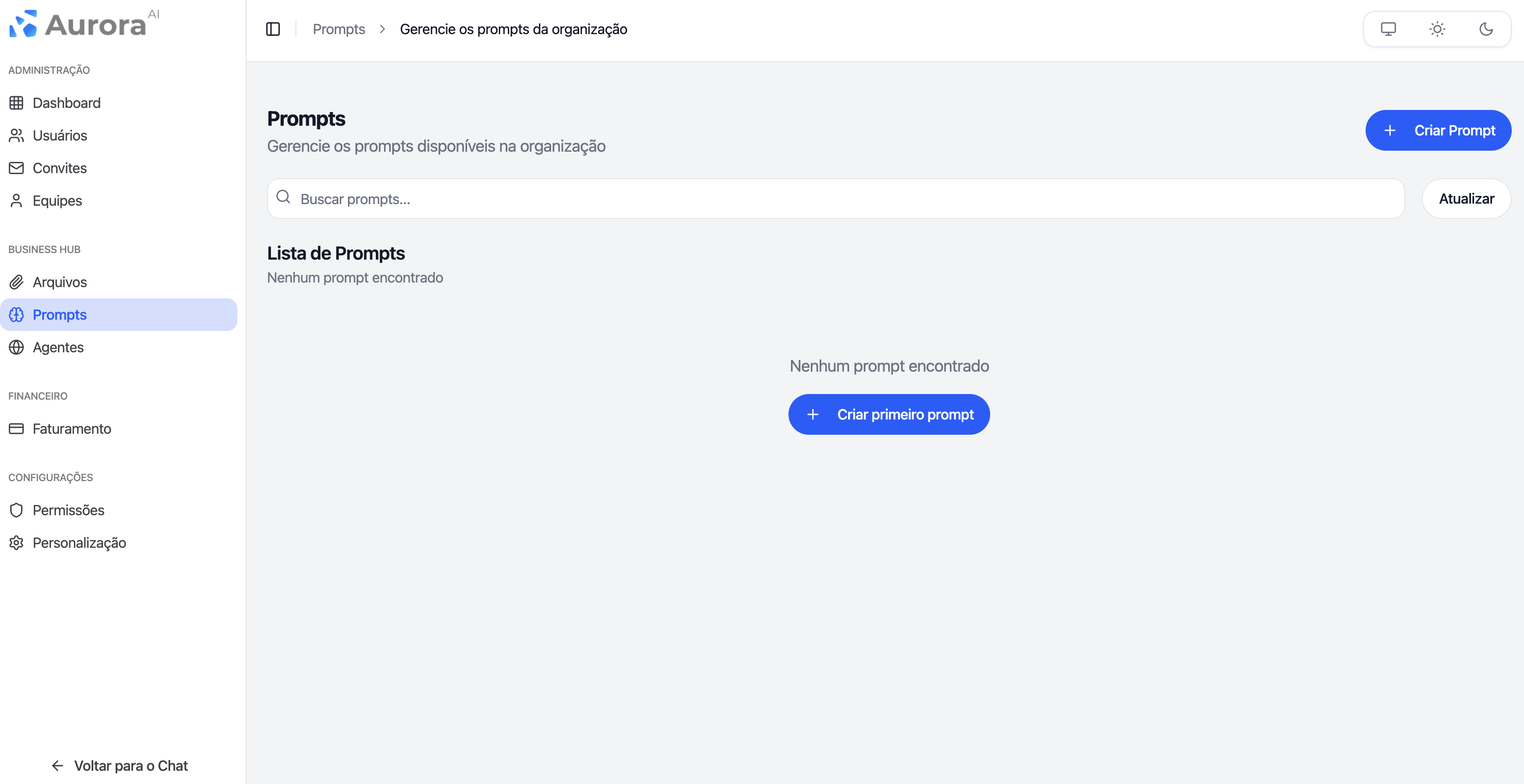Click the Atualizar button
The height and width of the screenshot is (784, 1524).
click(1466, 198)
